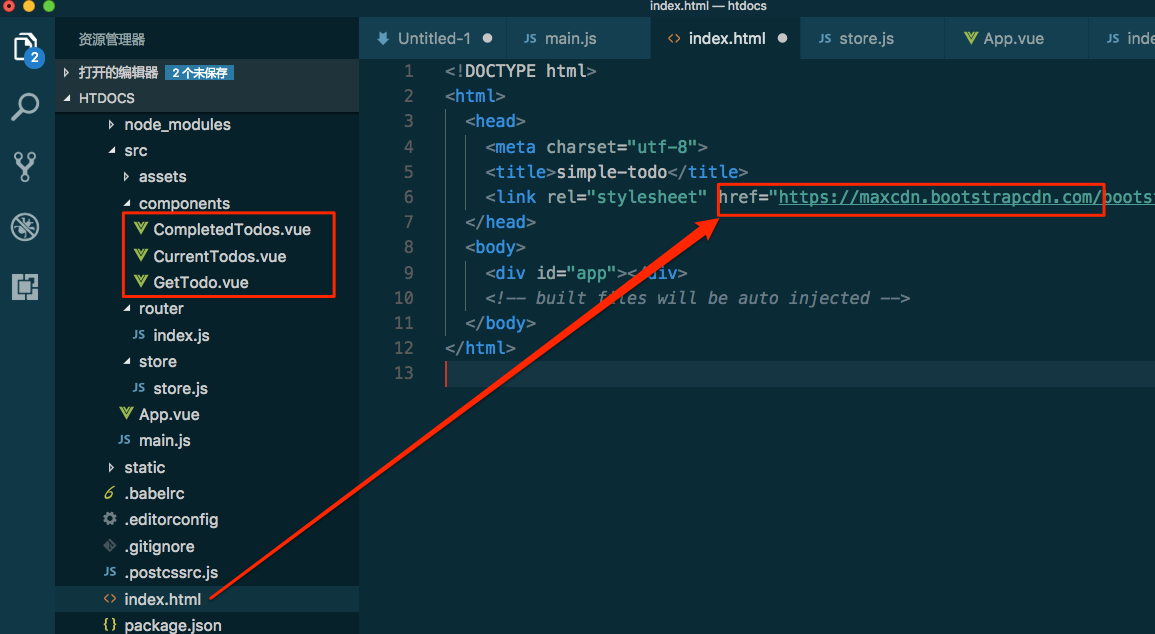This screenshot has height=634, width=1155.
Task: Click the Vue icon beside GetTodo.vue
Action: coord(141,281)
